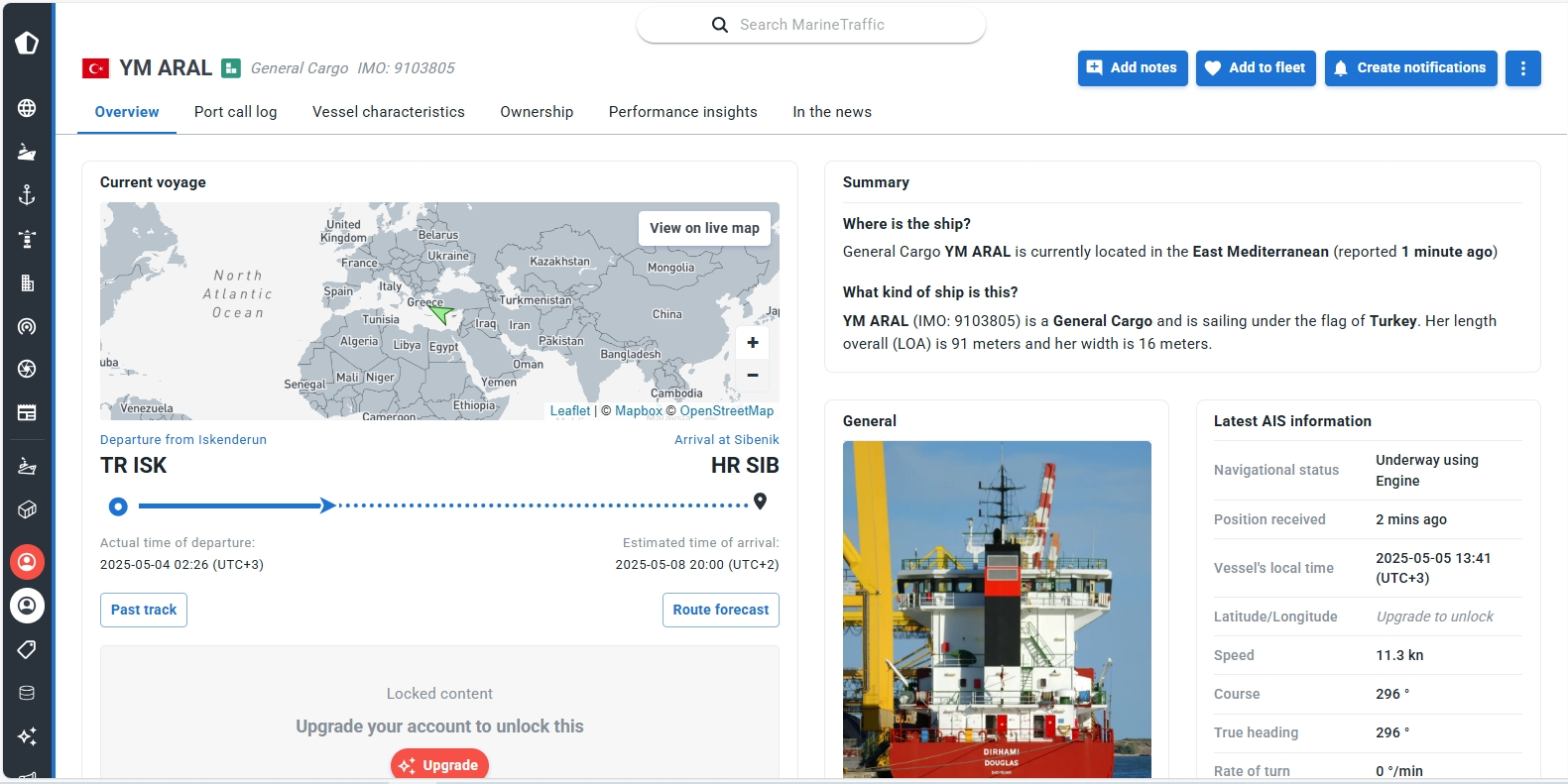Click the red user profile icon
The height and width of the screenshot is (784, 1568).
click(x=27, y=562)
